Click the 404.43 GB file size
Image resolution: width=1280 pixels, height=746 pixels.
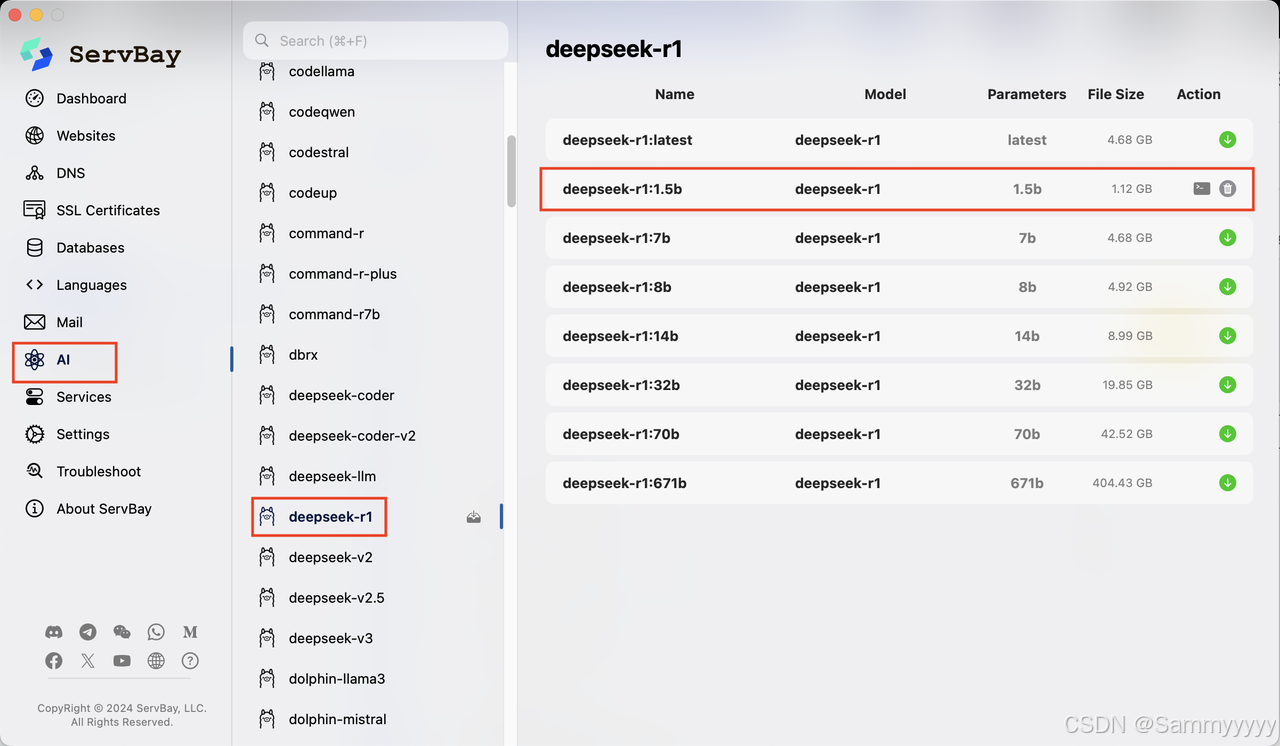coord(1122,483)
